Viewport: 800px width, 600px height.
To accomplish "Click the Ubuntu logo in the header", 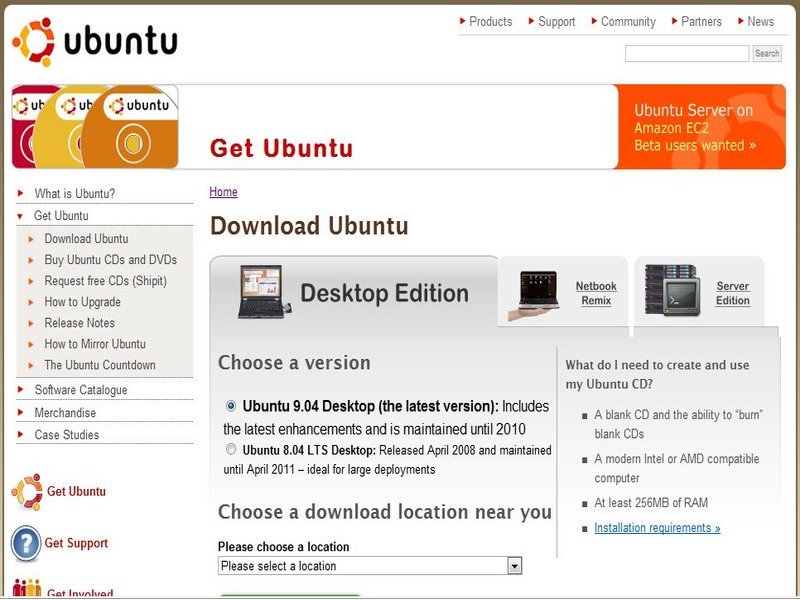I will point(95,42).
